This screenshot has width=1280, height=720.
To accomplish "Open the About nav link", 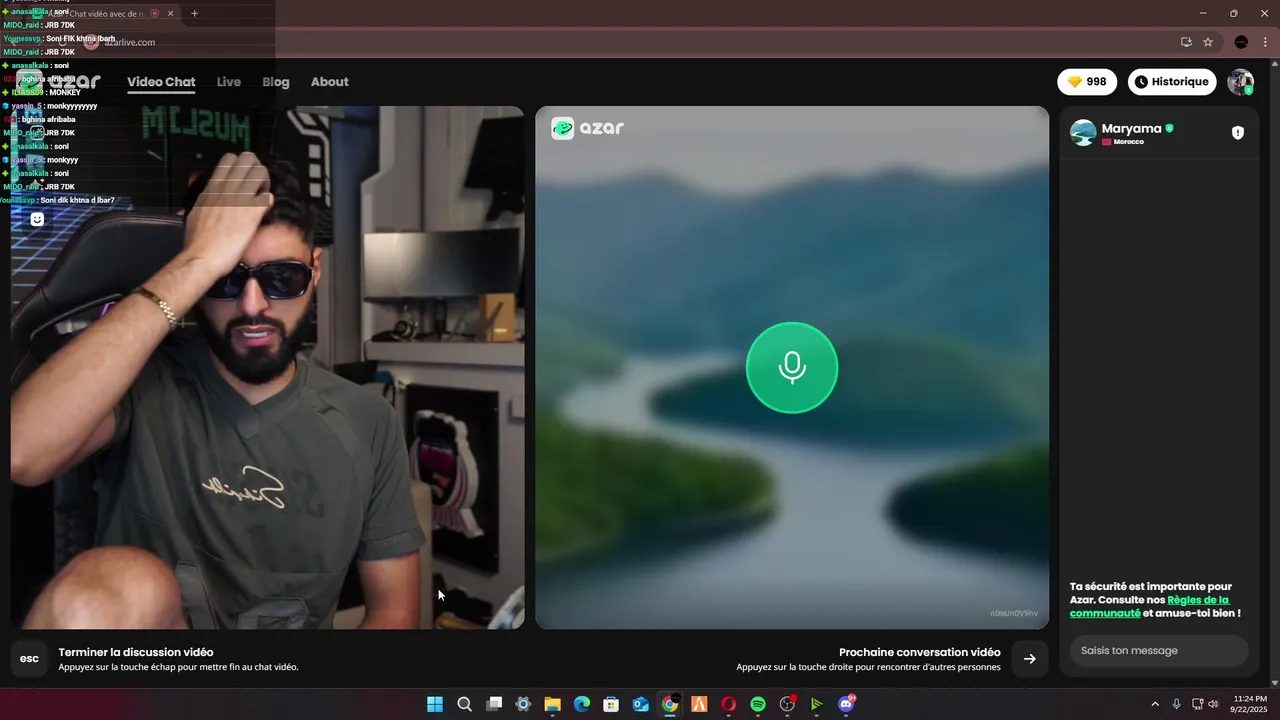I will coord(330,82).
